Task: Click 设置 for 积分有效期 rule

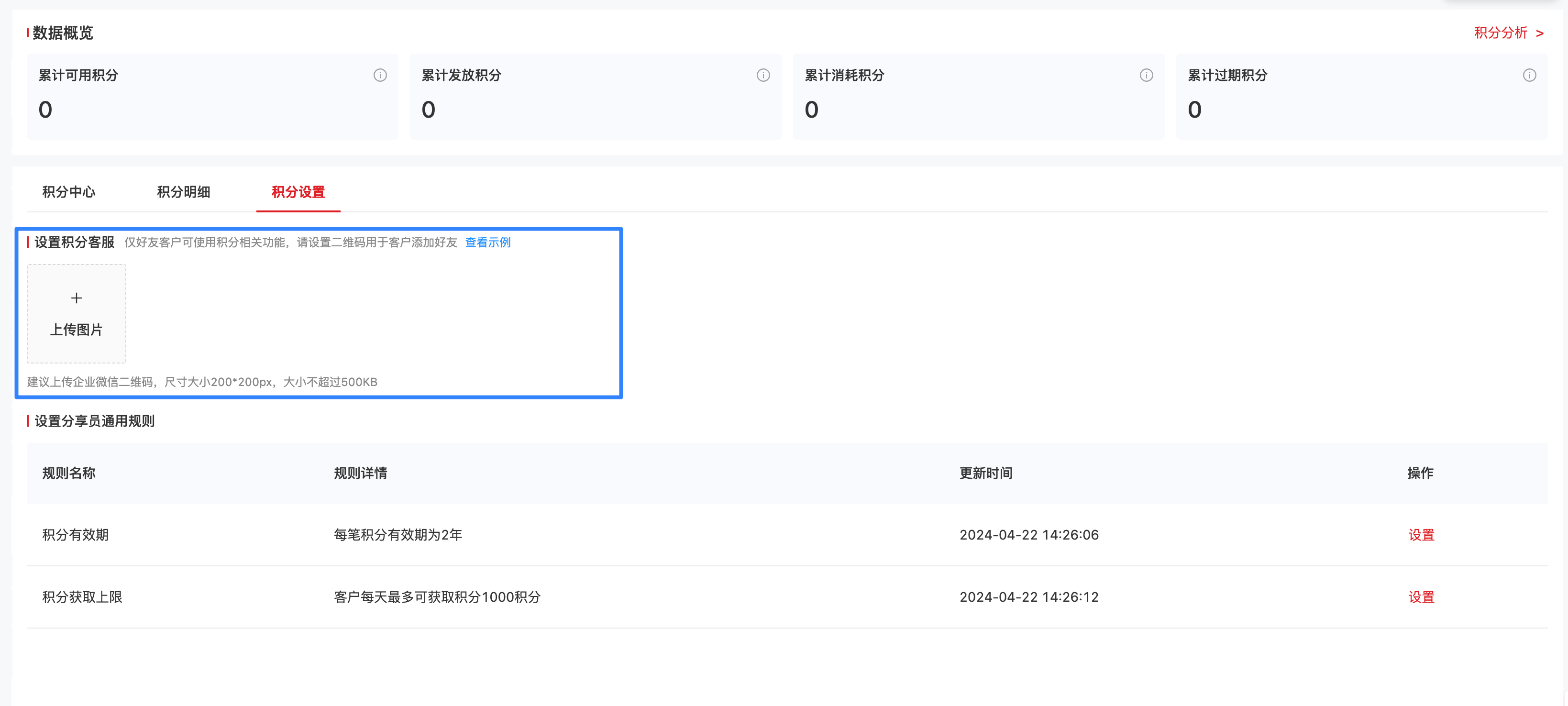Action: [1421, 535]
